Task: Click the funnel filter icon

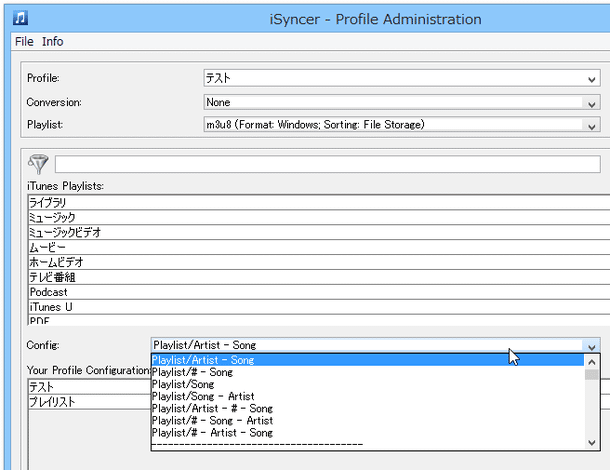Action: (38, 164)
